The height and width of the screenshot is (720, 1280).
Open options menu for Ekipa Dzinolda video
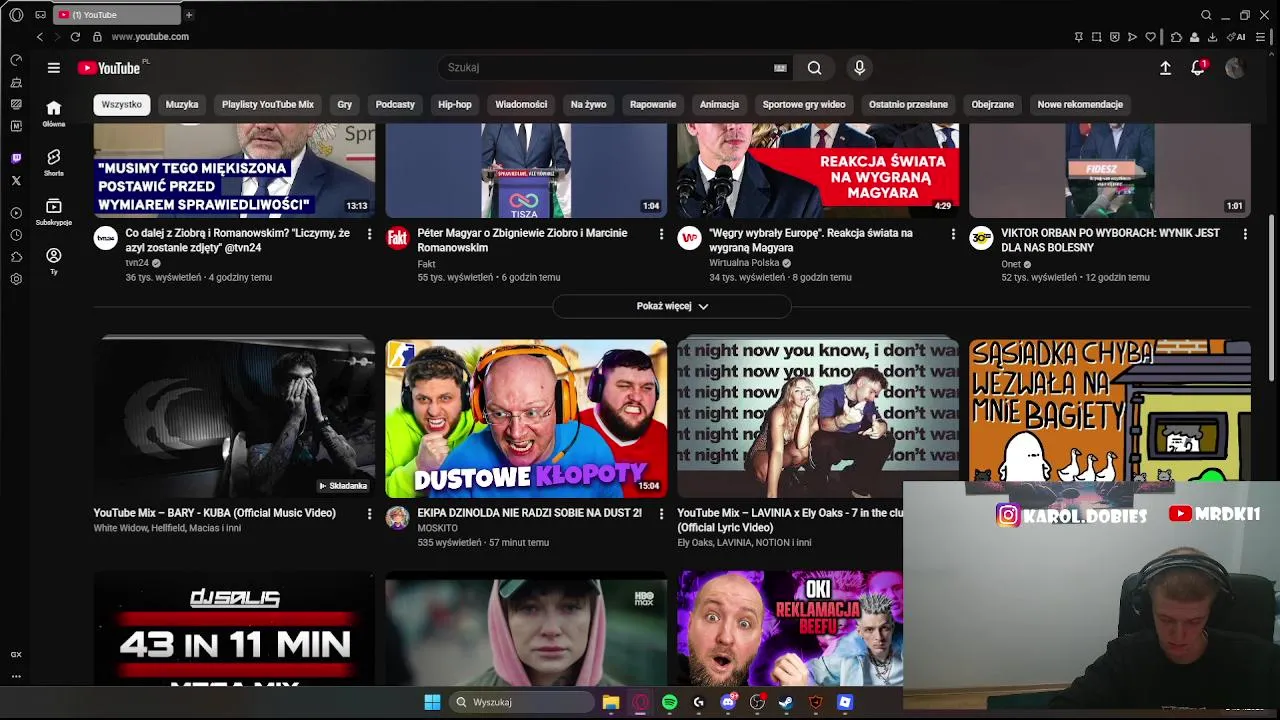click(661, 514)
